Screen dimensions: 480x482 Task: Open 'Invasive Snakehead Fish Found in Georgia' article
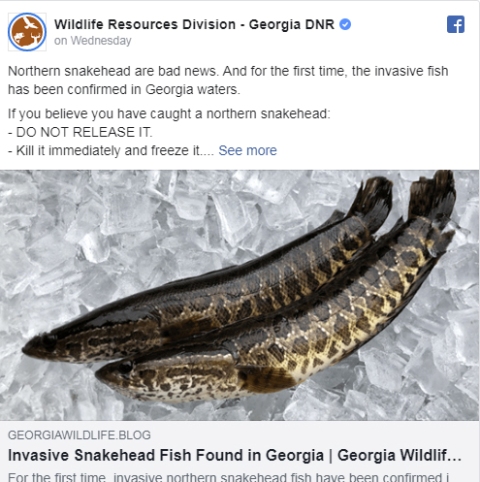point(235,455)
